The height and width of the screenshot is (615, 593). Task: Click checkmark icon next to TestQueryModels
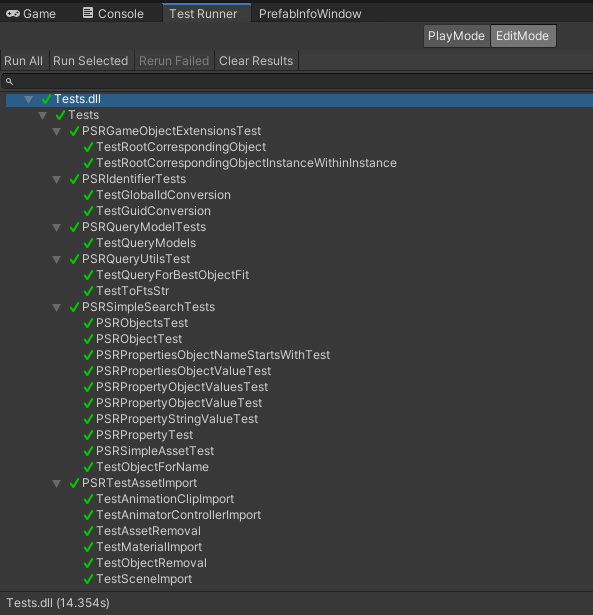(88, 243)
